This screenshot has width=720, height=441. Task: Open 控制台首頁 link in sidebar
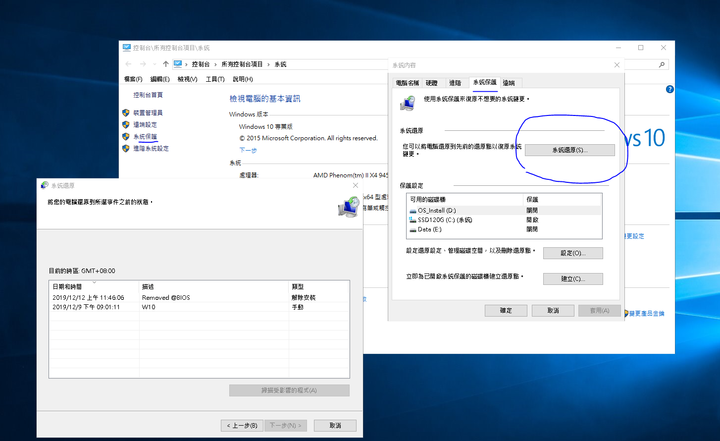[148, 95]
